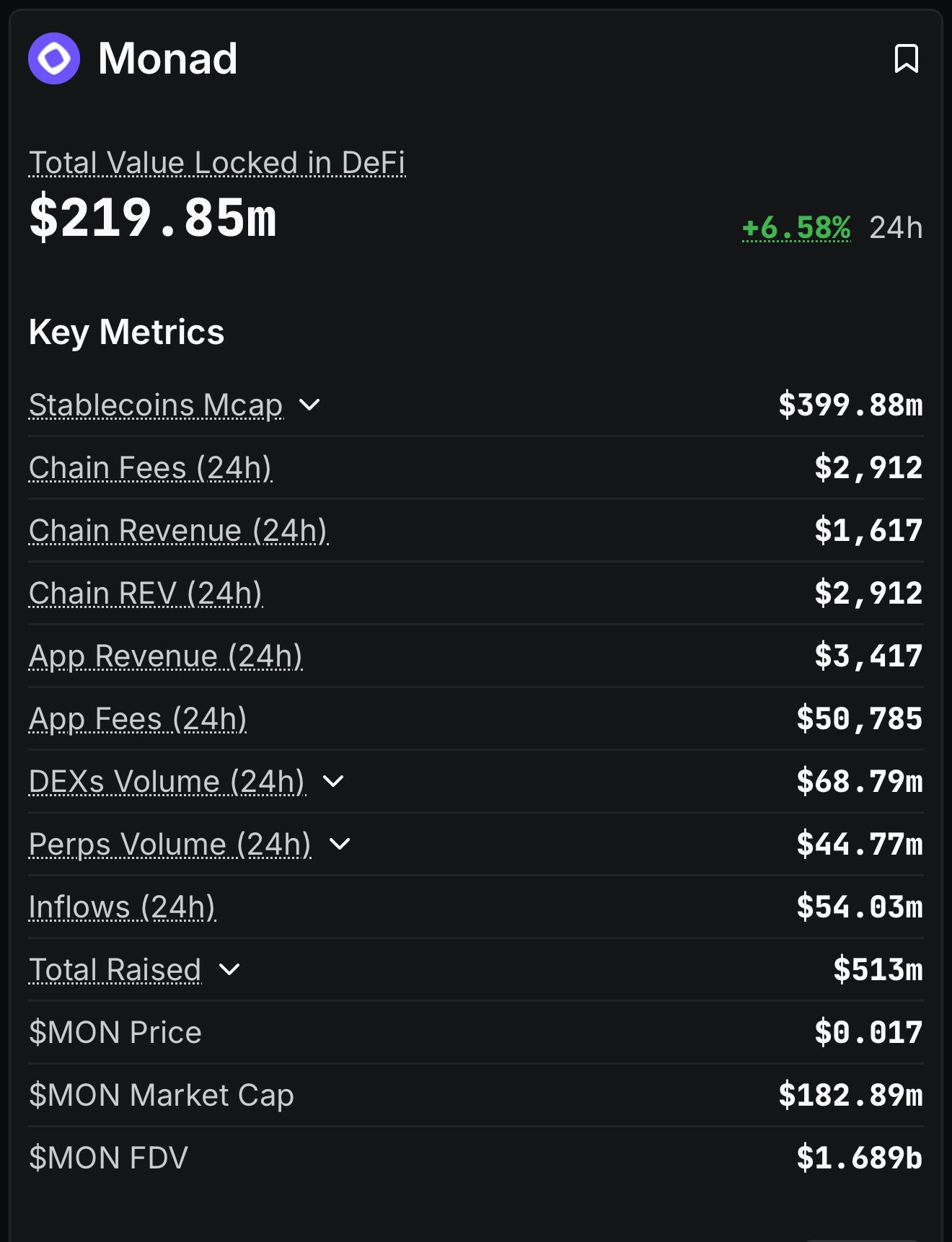Bookmark the Monad chain
This screenshot has width=952, height=1242.
906,59
